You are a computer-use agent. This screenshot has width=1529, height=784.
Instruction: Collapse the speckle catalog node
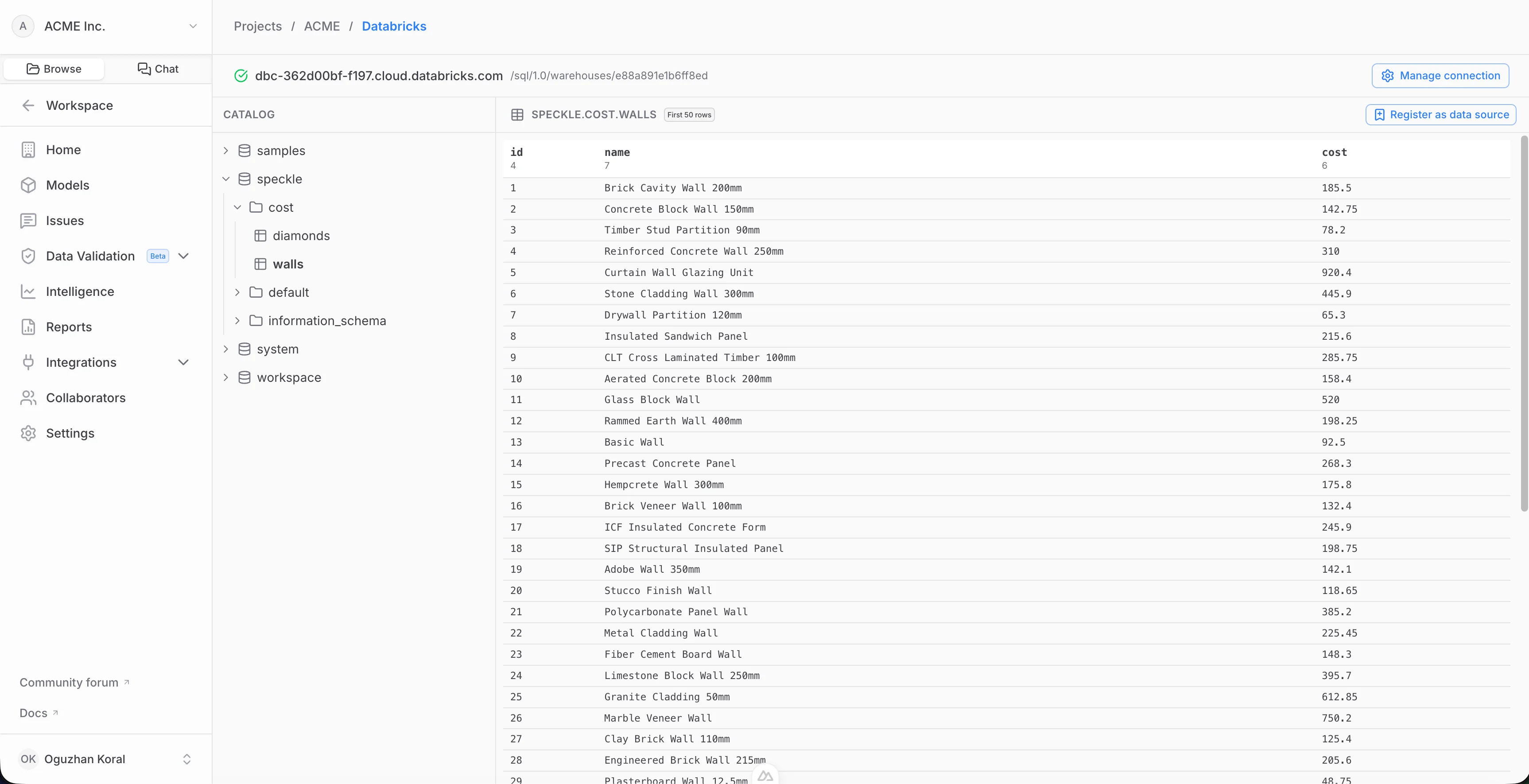(x=225, y=179)
